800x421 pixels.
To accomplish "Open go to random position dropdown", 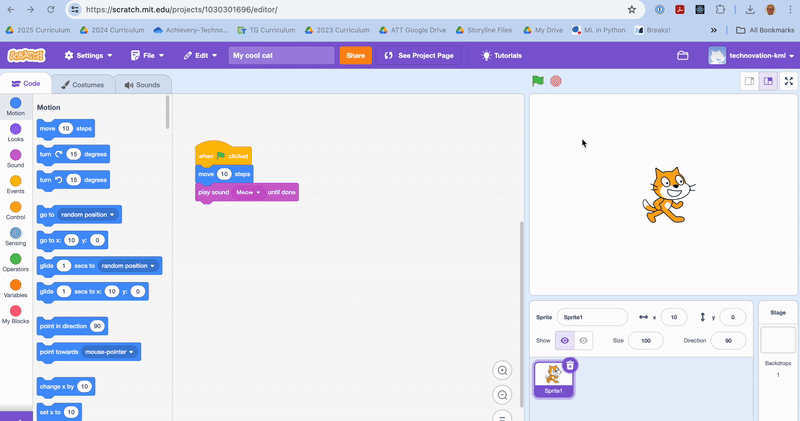I will point(88,215).
